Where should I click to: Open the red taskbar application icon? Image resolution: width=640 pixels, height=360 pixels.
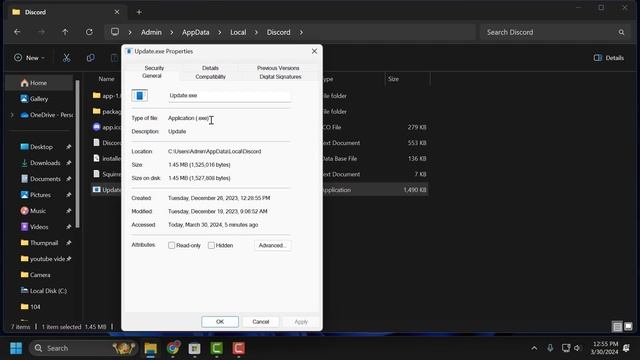239,348
